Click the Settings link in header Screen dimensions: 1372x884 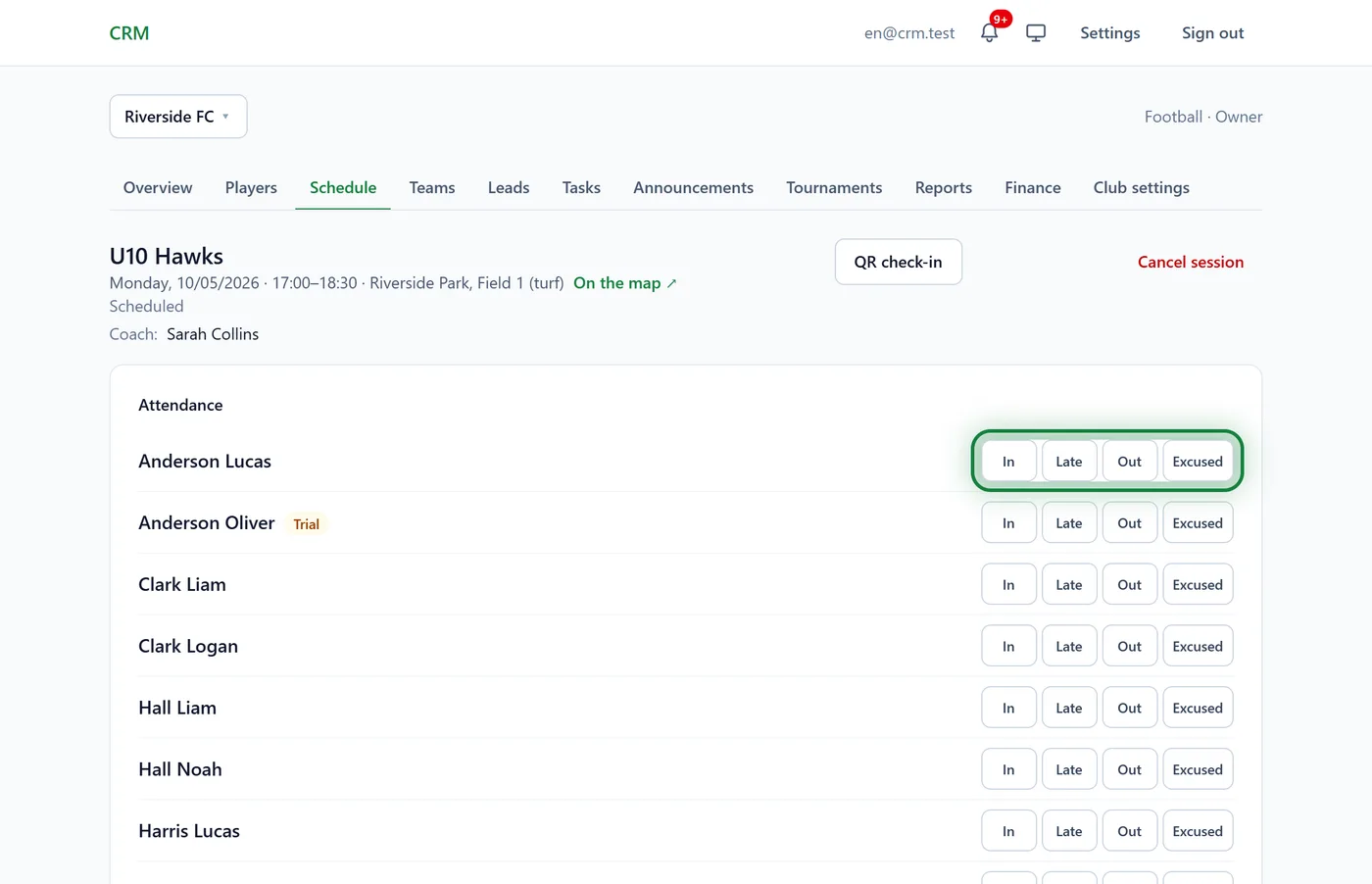click(x=1110, y=32)
